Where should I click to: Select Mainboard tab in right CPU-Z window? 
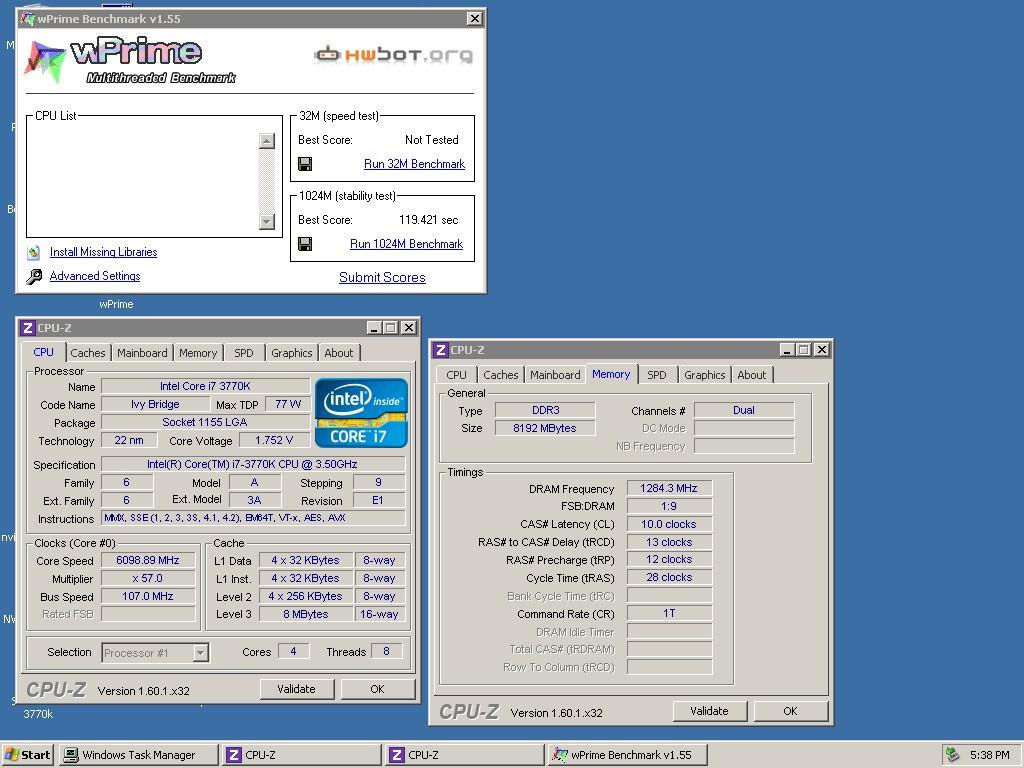pyautogui.click(x=555, y=375)
